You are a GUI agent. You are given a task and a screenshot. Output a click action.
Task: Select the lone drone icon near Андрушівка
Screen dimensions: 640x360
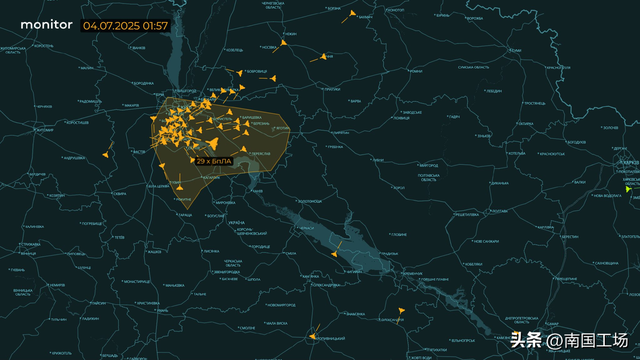[106, 154]
